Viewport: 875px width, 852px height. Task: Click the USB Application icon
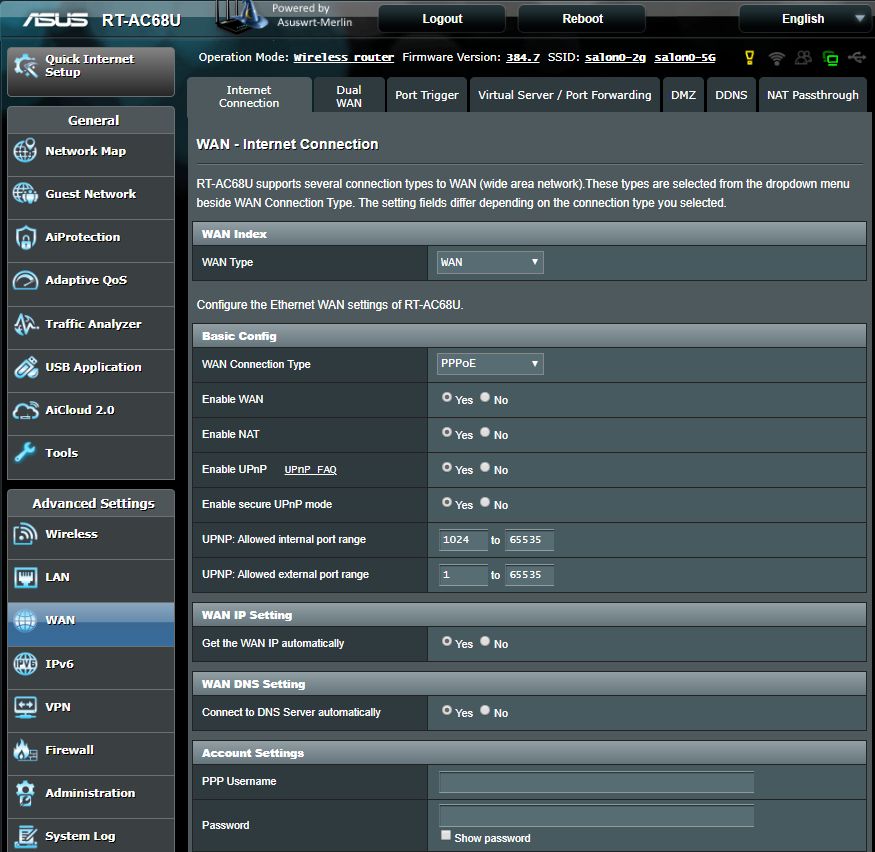[26, 367]
